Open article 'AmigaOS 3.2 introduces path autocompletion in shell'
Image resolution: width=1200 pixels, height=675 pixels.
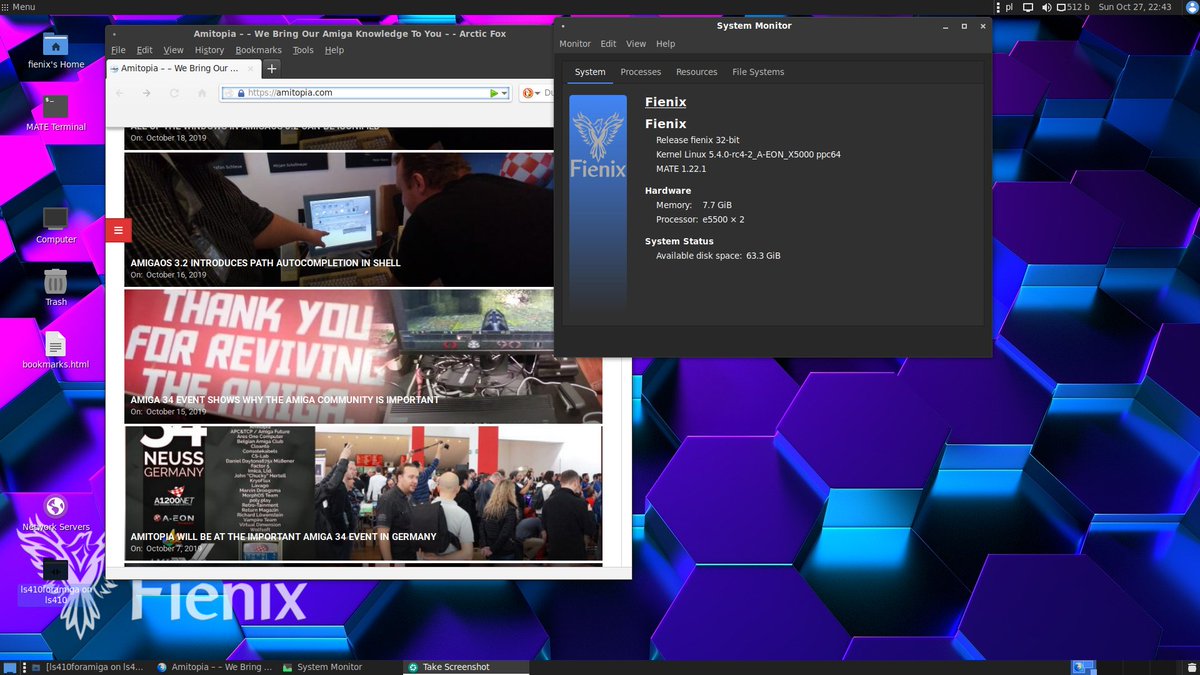tap(265, 263)
